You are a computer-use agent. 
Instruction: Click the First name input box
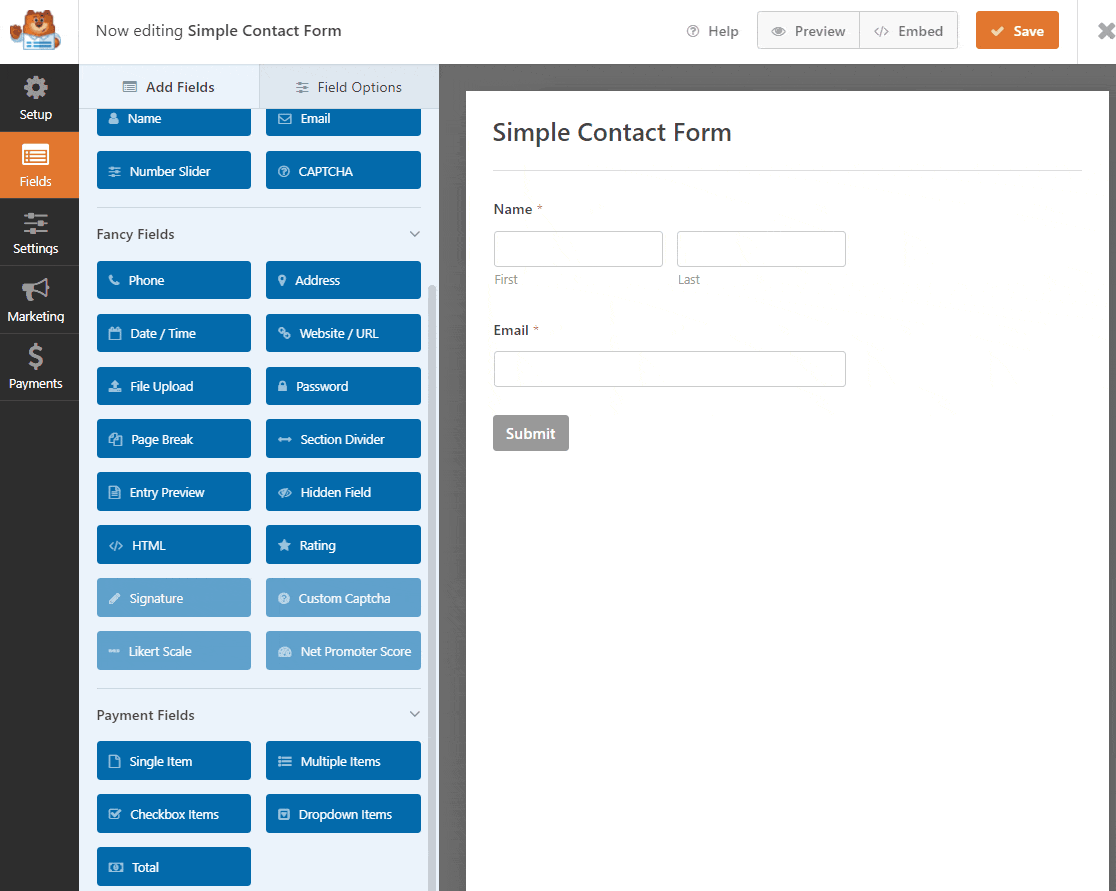click(x=578, y=249)
